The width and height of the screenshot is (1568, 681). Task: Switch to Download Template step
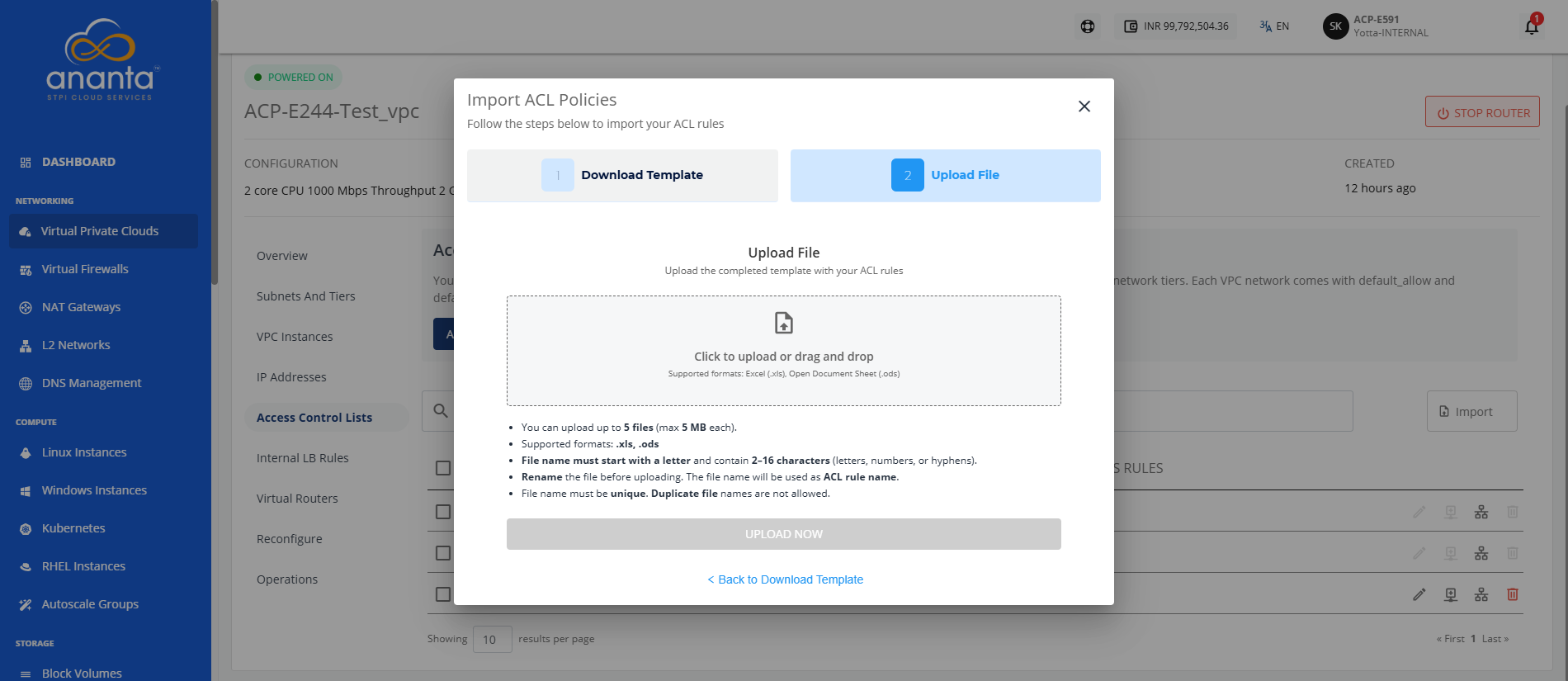point(622,175)
